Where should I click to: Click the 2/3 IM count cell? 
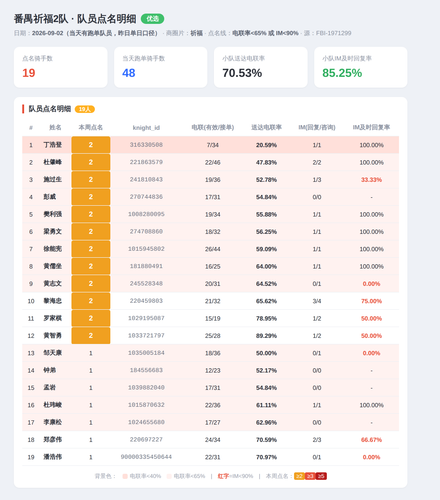coord(317,440)
